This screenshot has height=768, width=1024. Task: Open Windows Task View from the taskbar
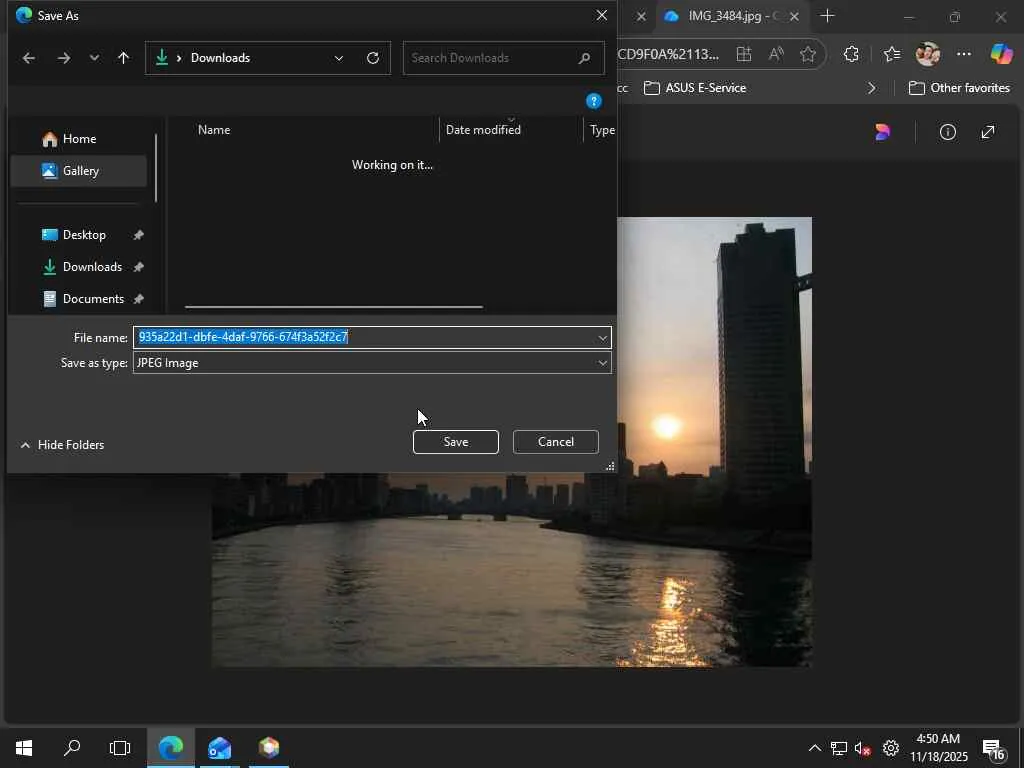120,748
